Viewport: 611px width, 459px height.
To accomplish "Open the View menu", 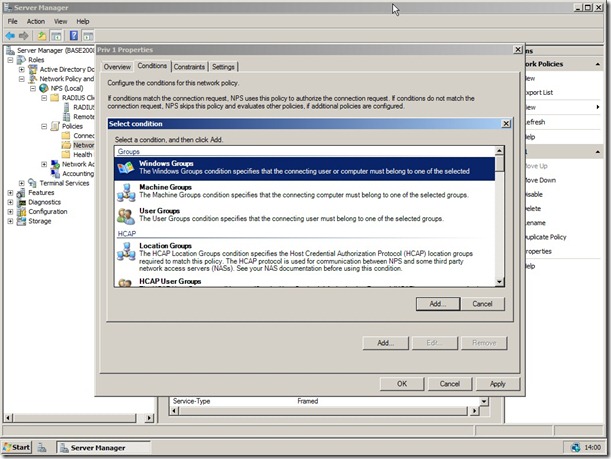I will pos(60,21).
